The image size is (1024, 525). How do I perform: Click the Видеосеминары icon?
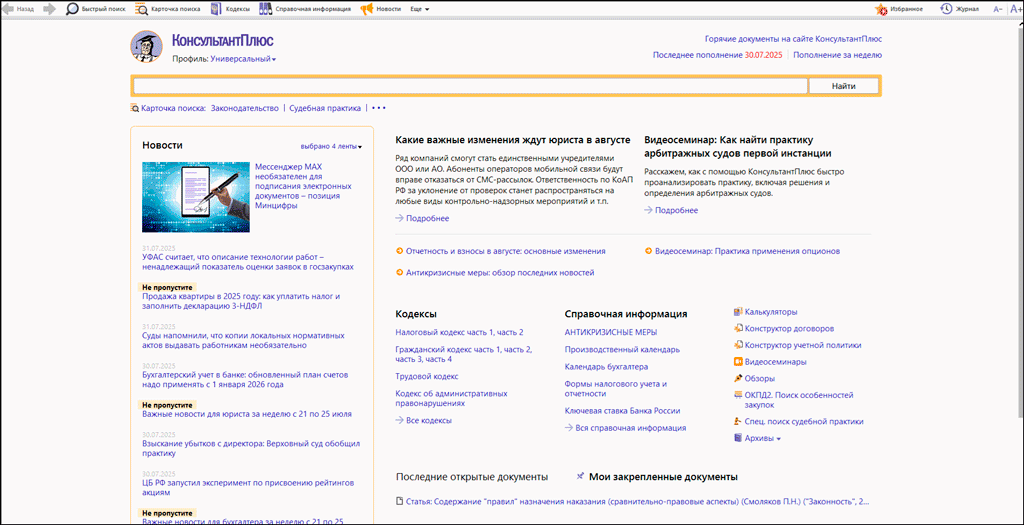click(x=738, y=362)
